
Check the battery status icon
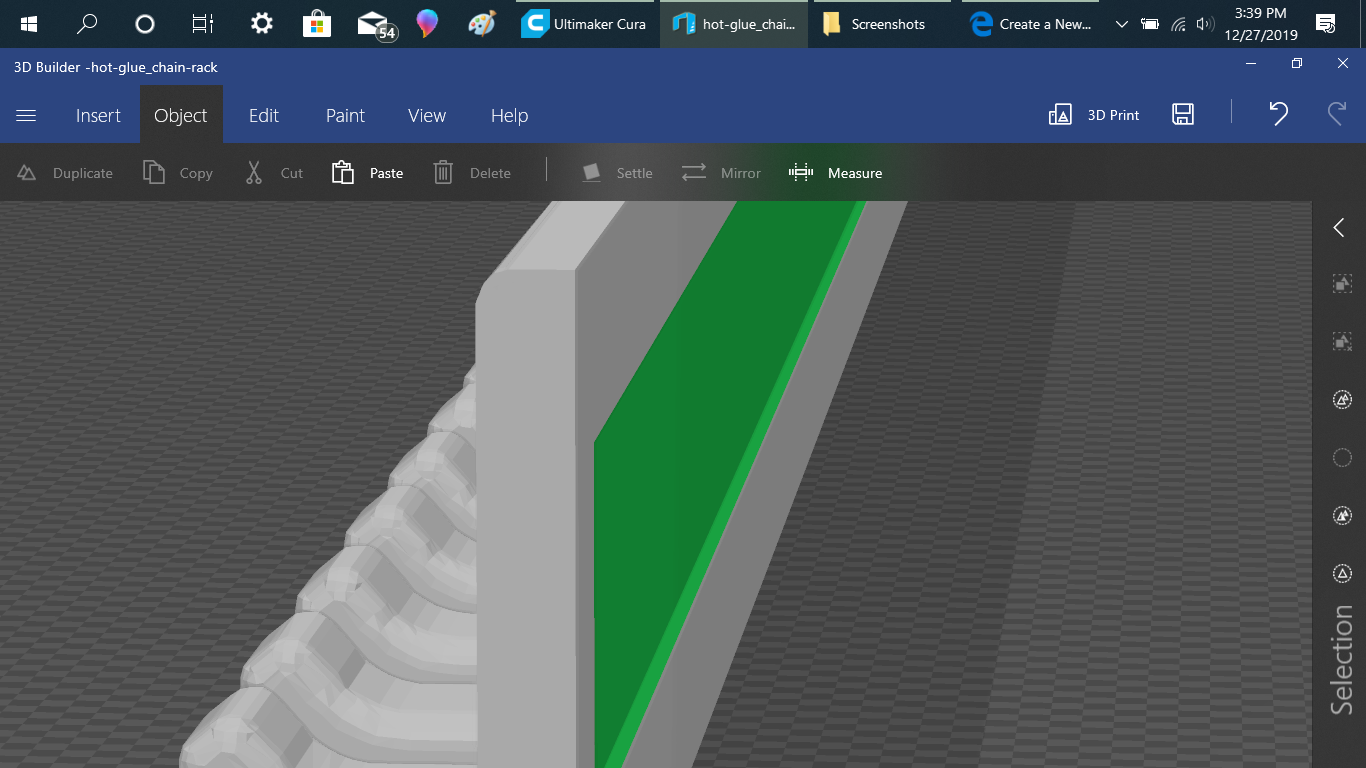tap(1150, 24)
